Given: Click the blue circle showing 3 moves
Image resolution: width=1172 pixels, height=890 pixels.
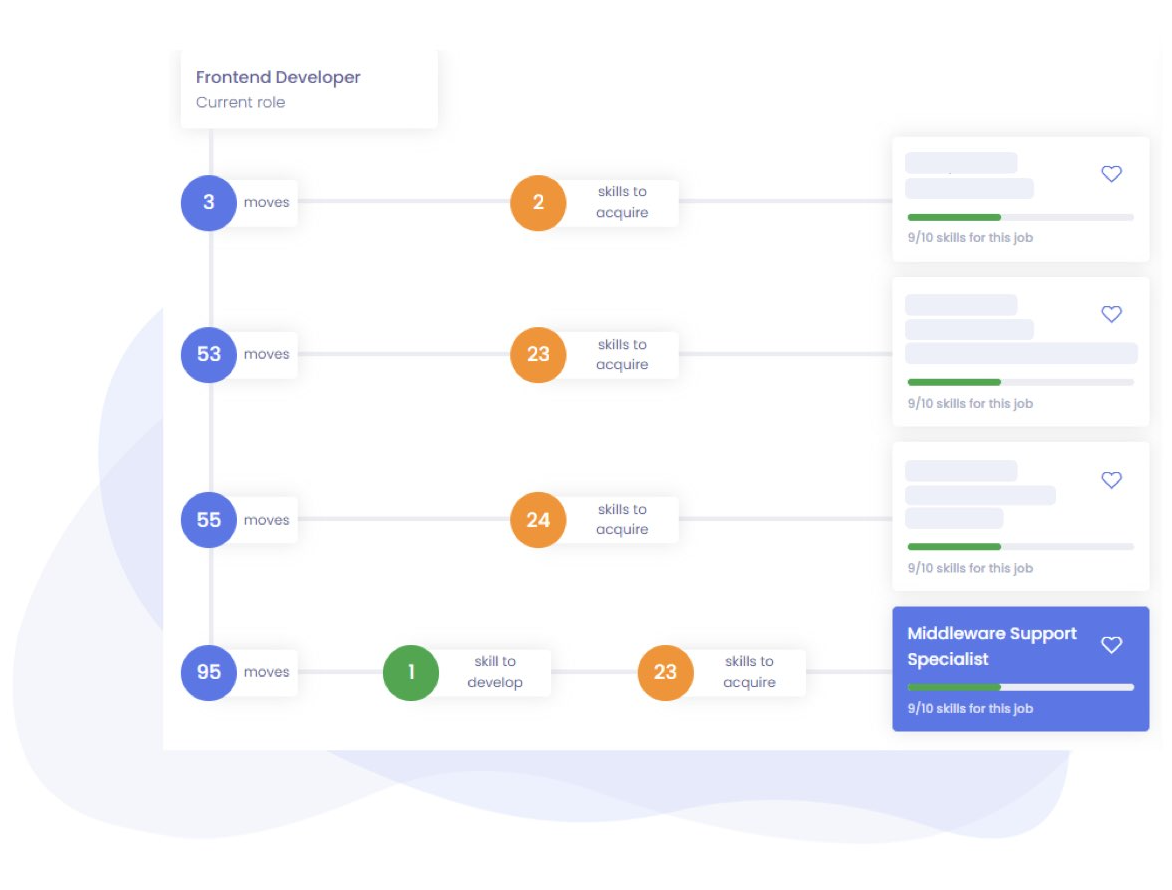Looking at the screenshot, I should pyautogui.click(x=208, y=202).
